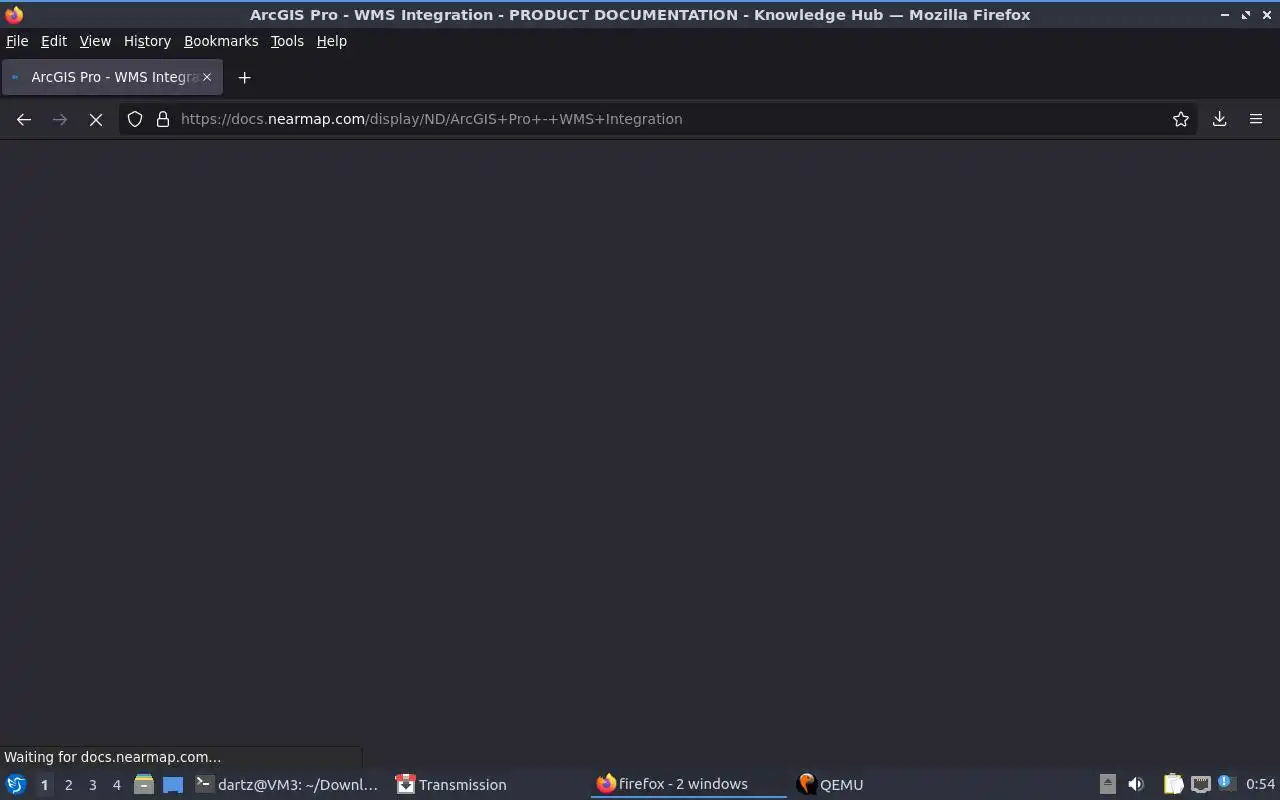The image size is (1280, 800).
Task: Open the network connection tray icon
Action: click(1201, 785)
